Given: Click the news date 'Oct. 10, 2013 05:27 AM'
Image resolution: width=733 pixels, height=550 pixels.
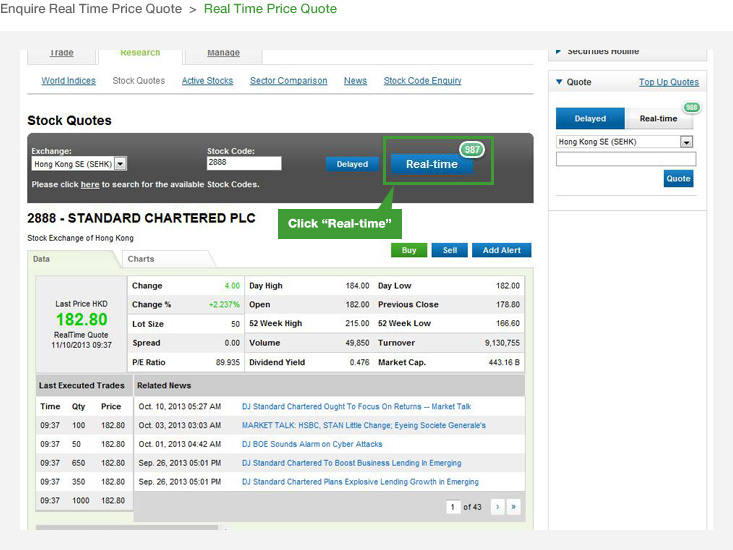Looking at the screenshot, I should 180,407.
